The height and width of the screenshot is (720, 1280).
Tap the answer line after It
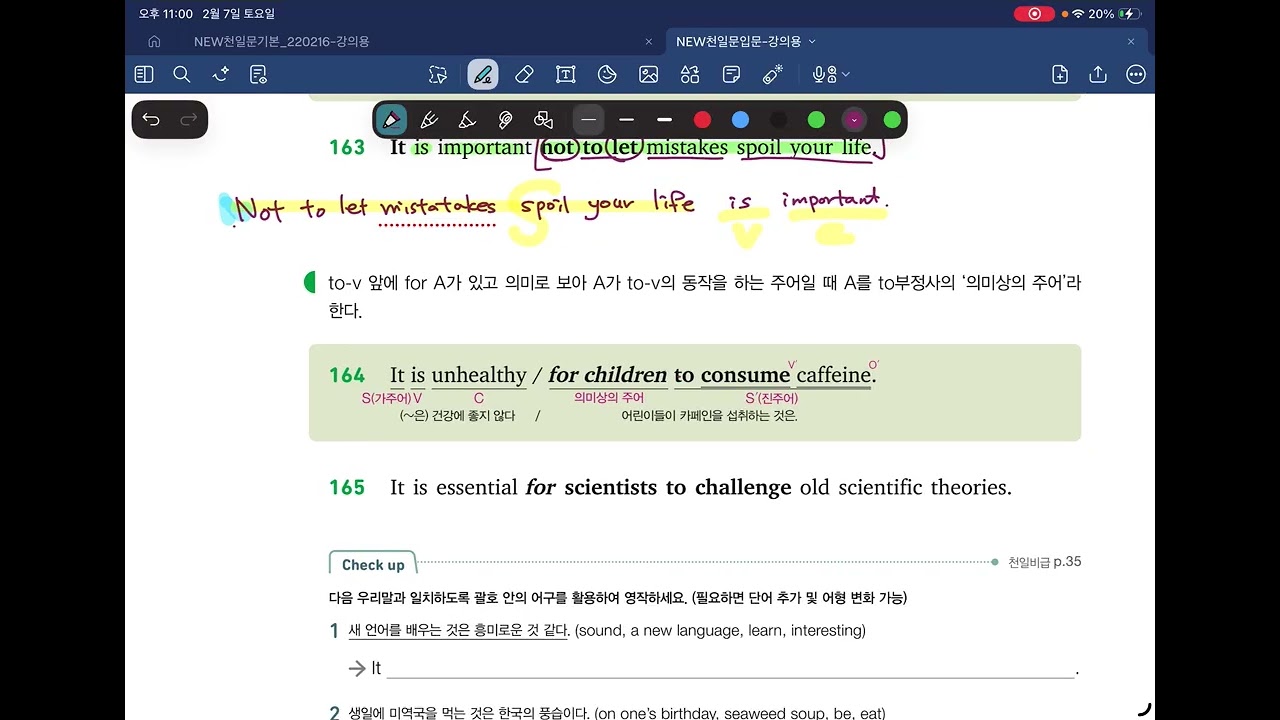730,668
